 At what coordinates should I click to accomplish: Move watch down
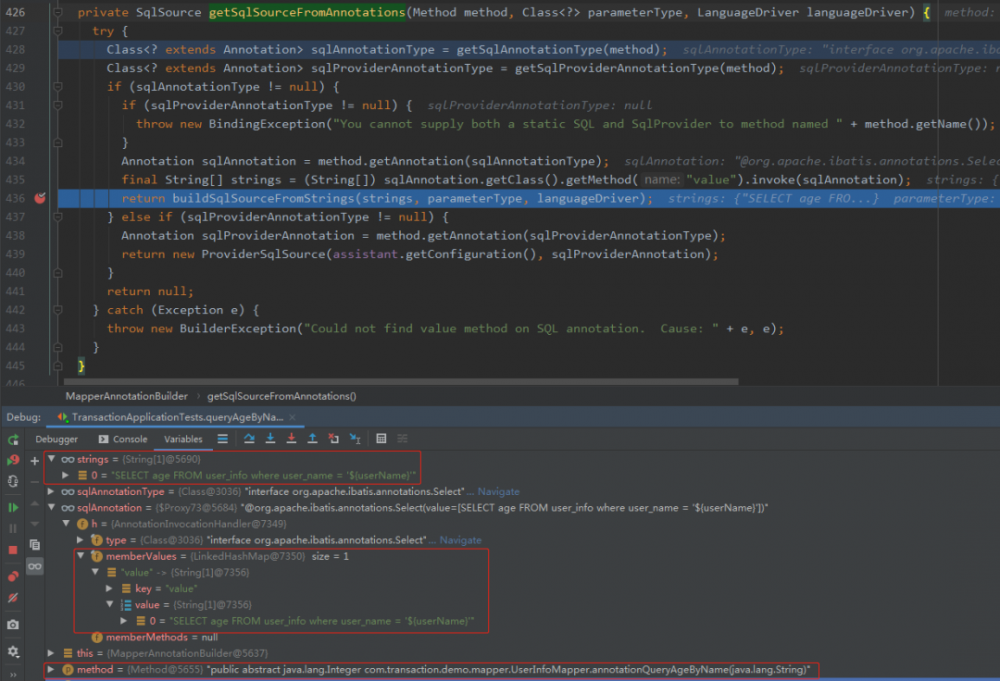pyautogui.click(x=34, y=524)
